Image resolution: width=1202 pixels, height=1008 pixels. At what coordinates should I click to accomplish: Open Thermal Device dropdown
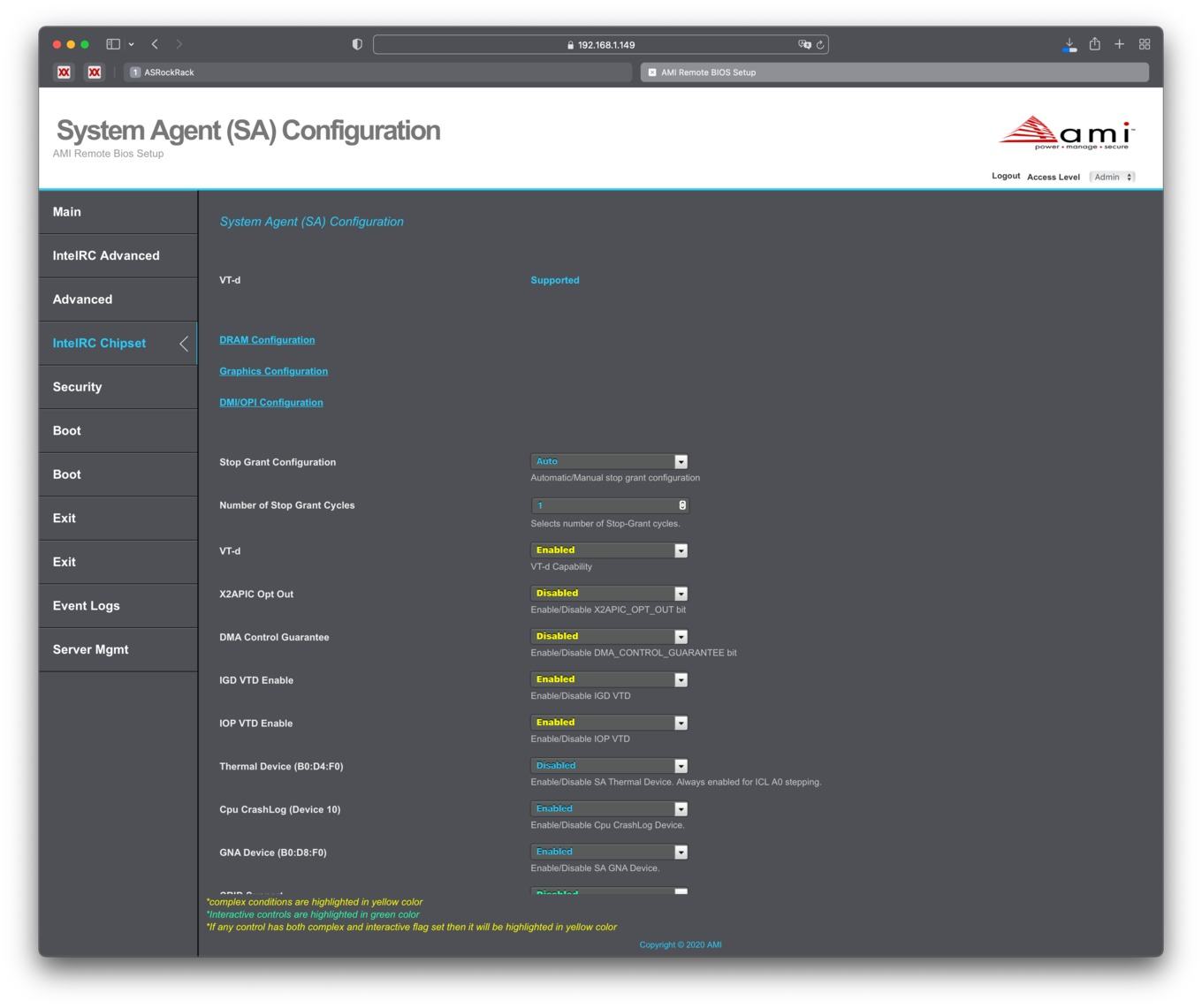609,766
